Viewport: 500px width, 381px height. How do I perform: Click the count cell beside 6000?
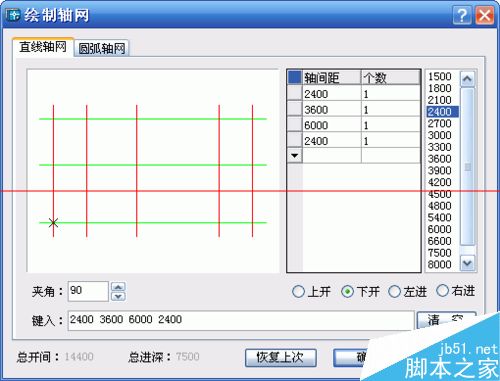click(391, 125)
